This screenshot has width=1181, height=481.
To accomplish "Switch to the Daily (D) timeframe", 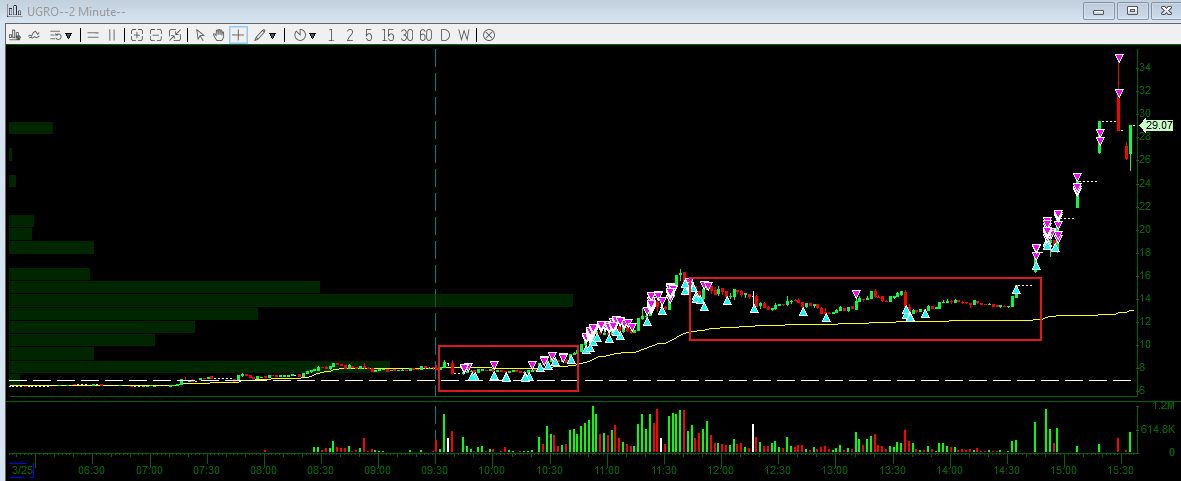I will tap(445, 35).
